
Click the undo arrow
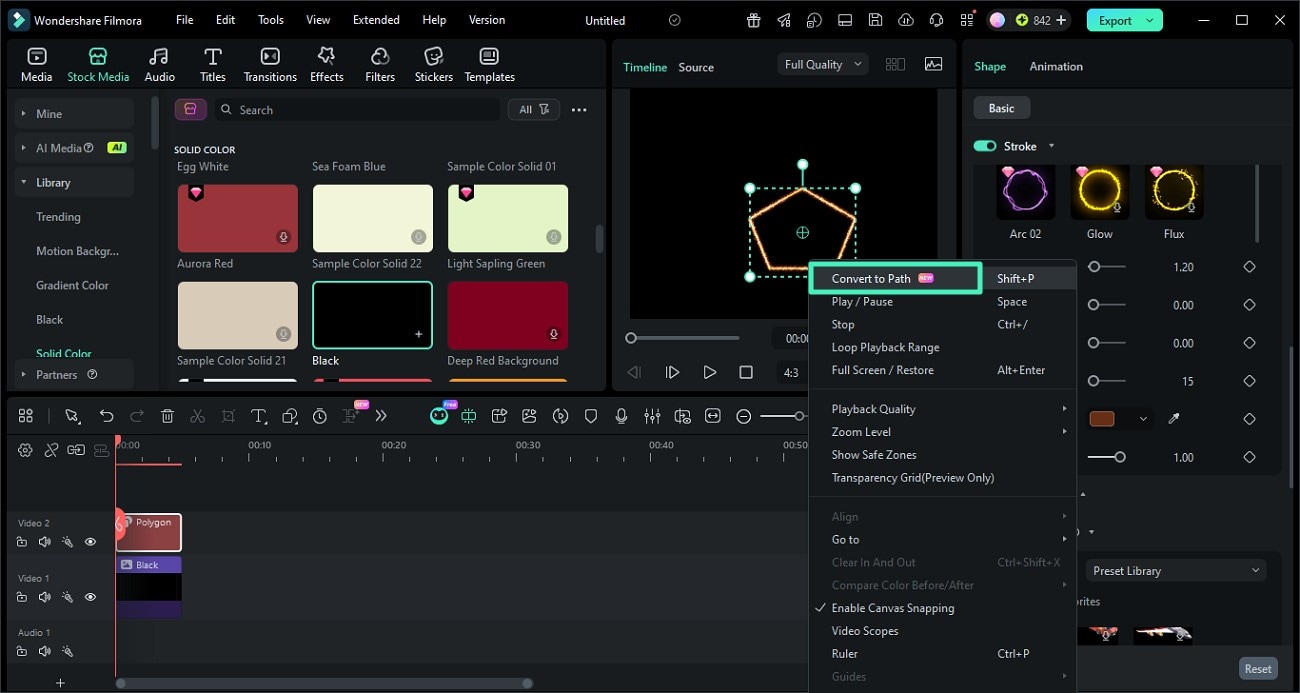(x=106, y=416)
